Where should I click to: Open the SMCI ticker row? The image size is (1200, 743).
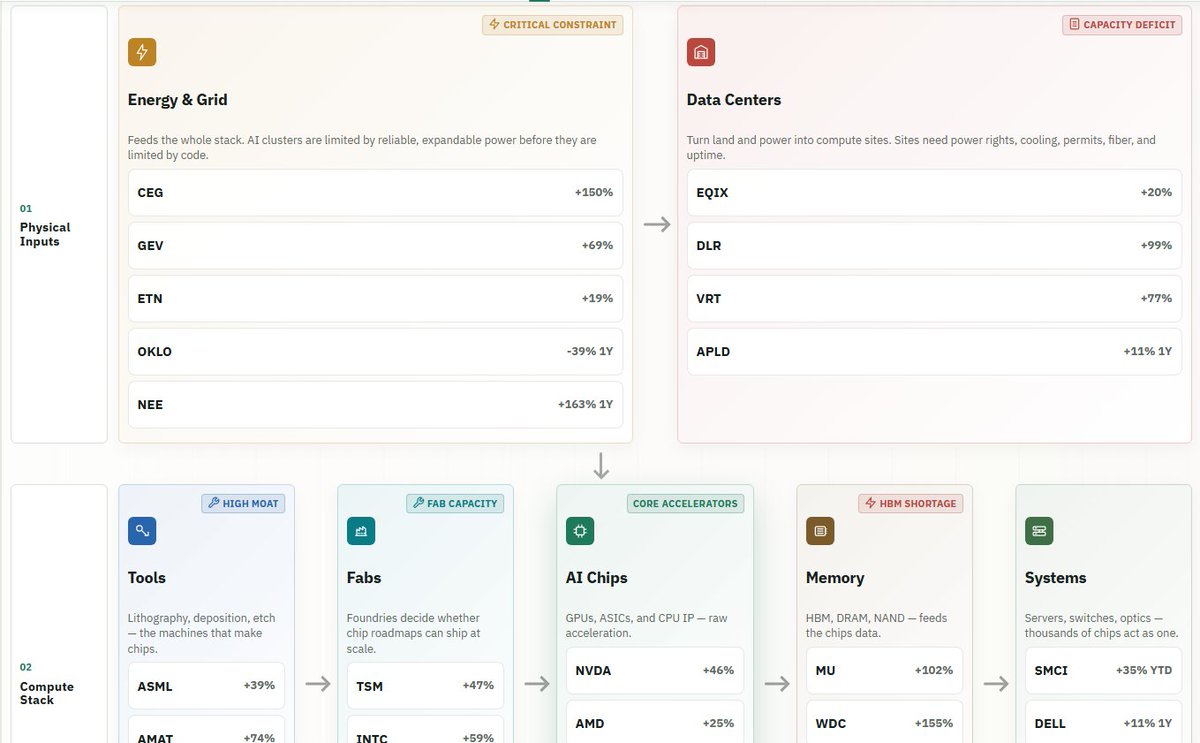click(x=1103, y=670)
